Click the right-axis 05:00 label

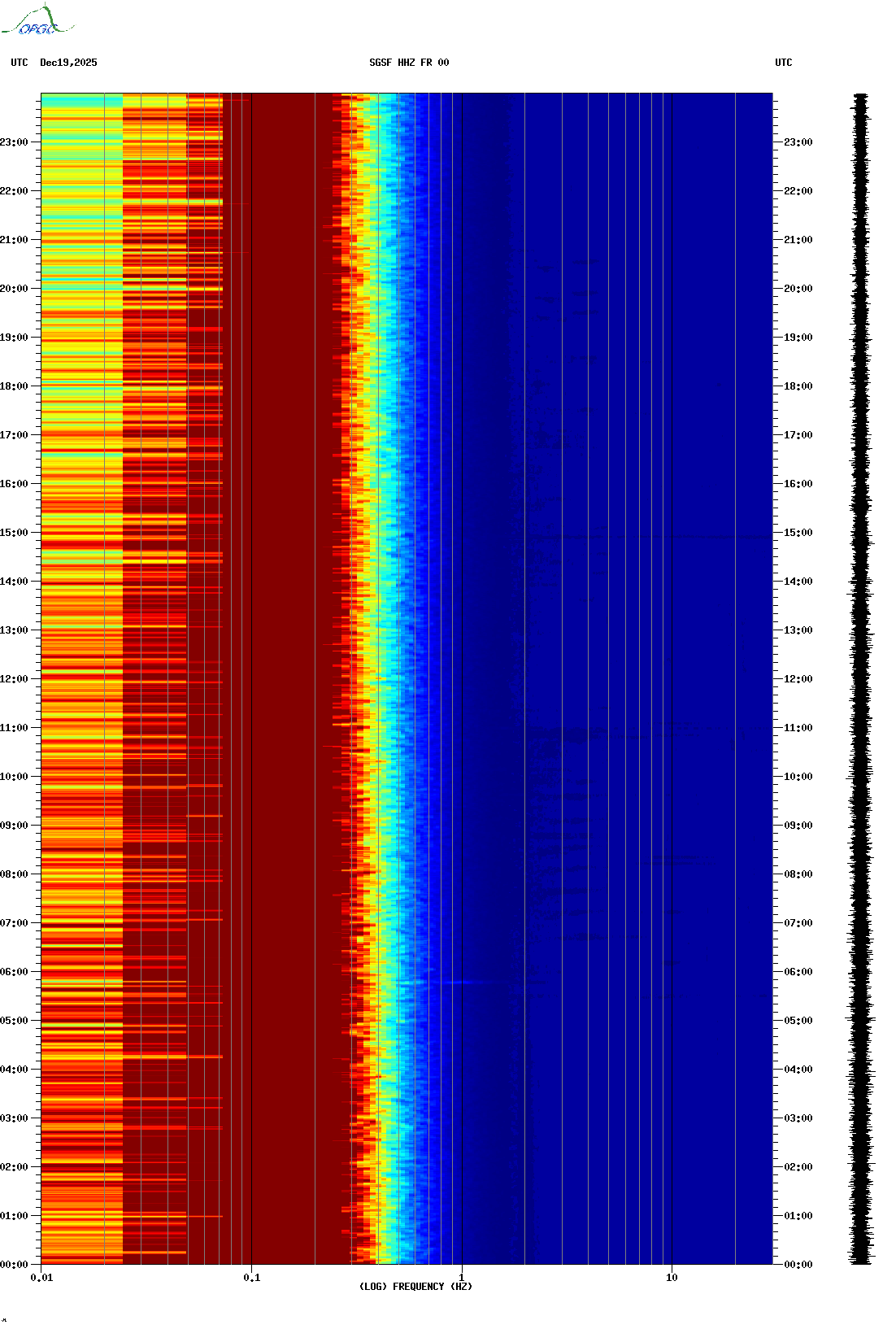[x=798, y=1021]
